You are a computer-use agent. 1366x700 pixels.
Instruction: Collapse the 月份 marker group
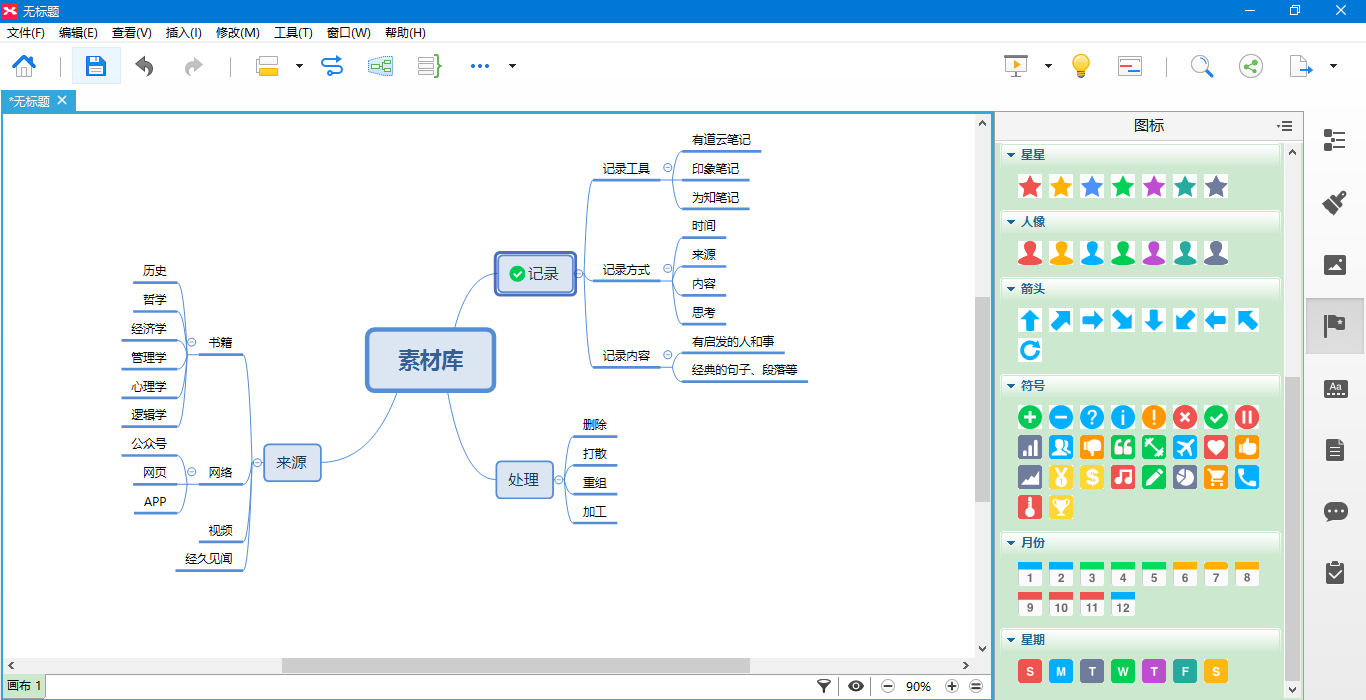1011,543
